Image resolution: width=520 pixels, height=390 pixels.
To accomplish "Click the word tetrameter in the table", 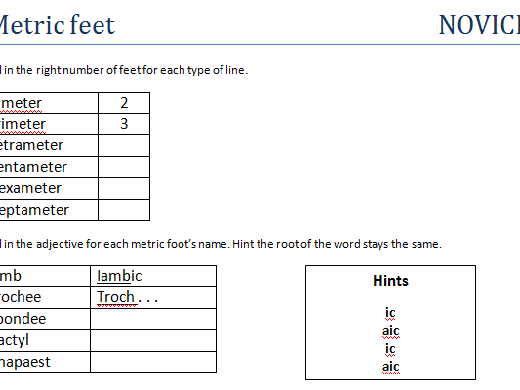I will pos(31,145).
